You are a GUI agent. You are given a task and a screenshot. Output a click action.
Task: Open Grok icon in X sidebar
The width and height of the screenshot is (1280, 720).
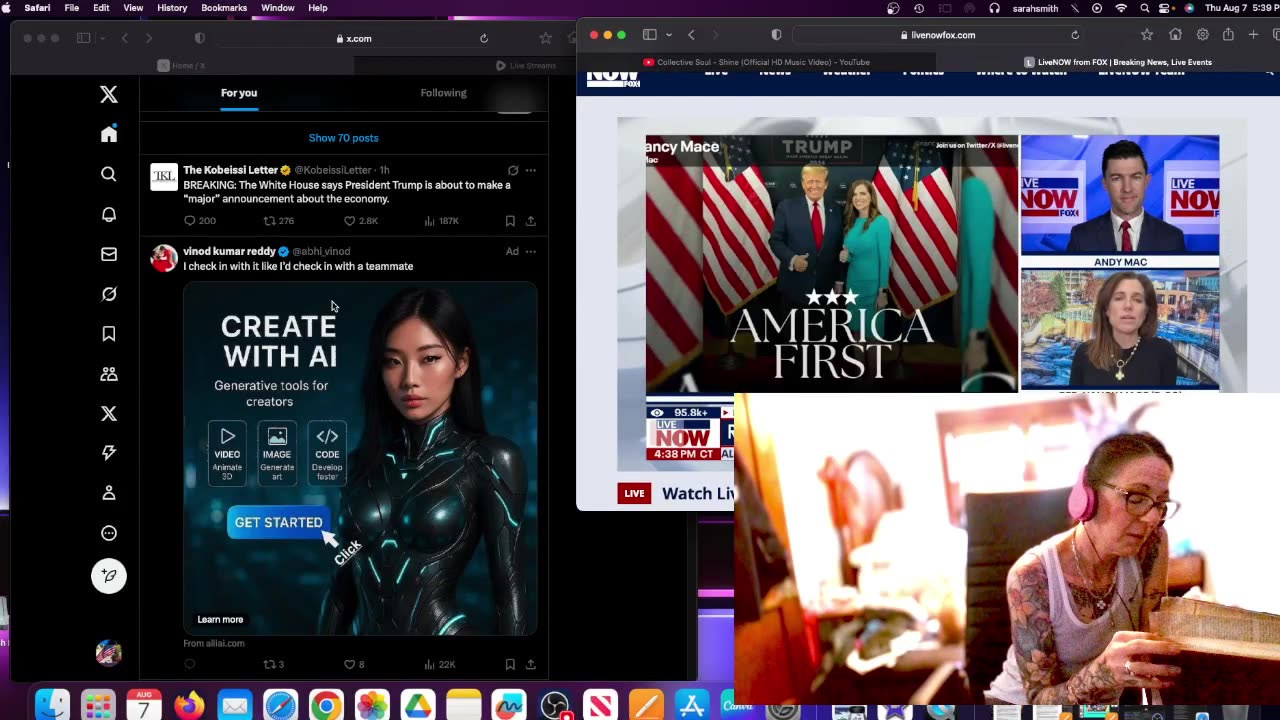click(x=109, y=294)
